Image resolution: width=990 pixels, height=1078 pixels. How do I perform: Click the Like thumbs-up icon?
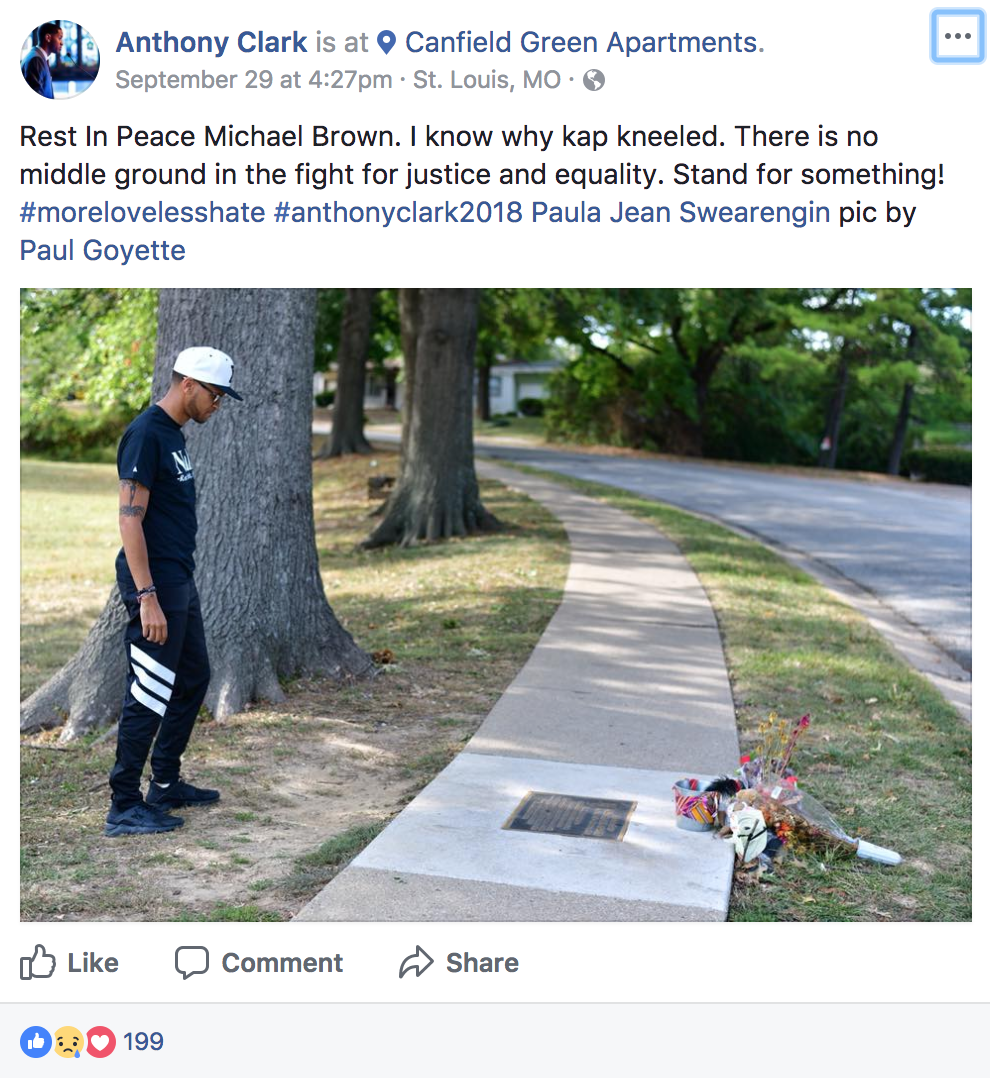pyautogui.click(x=37, y=962)
